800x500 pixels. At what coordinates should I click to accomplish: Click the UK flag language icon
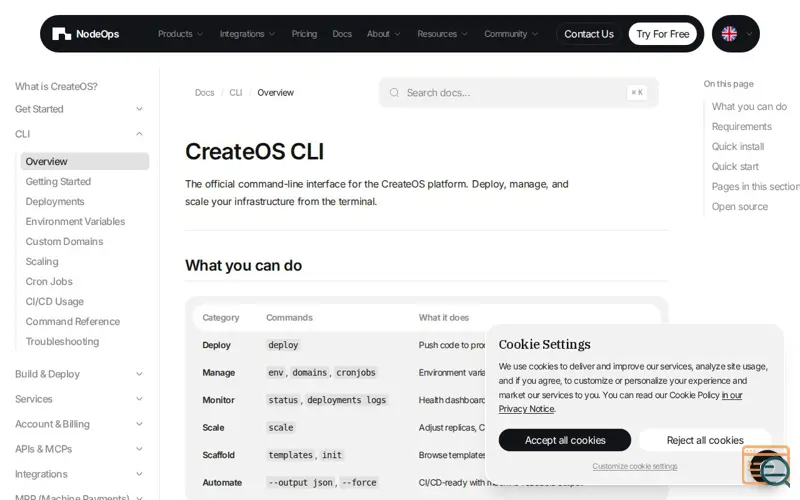(x=729, y=34)
